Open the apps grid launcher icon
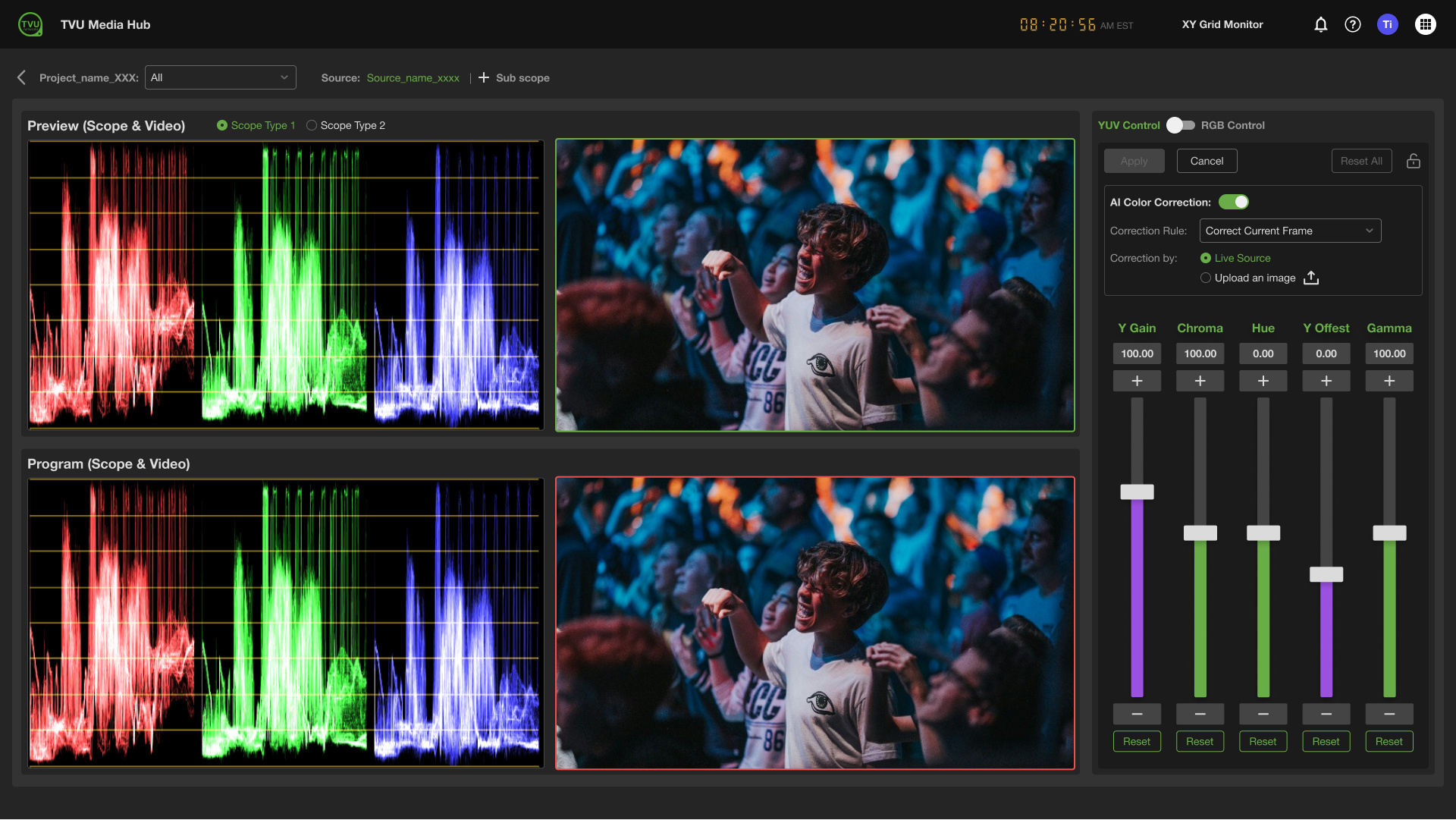The image size is (1456, 820). coord(1426,24)
